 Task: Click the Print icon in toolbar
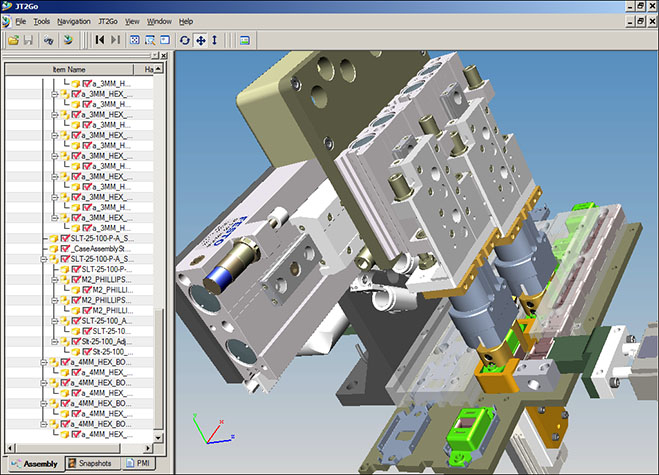[x=47, y=40]
